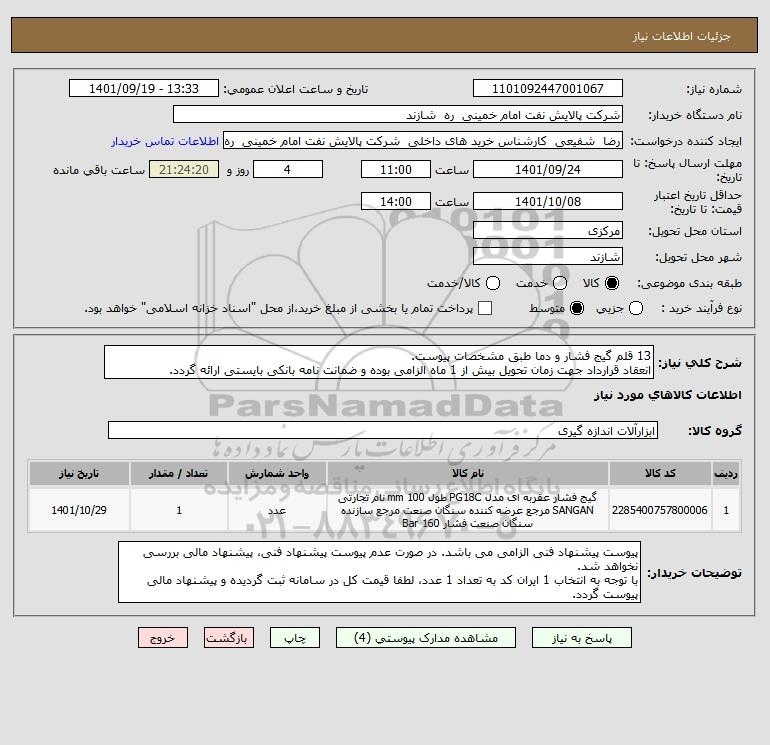
Task: Click the announcement date field 1401/09/19 - 13:33
Action: [x=144, y=88]
